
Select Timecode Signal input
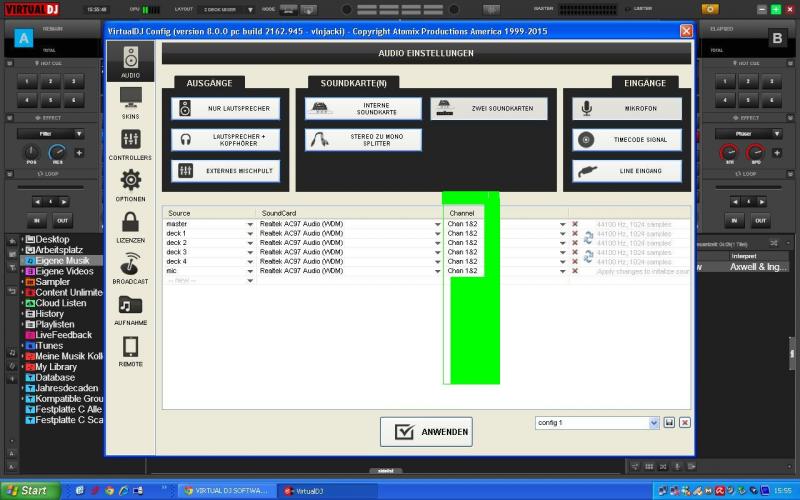tap(627, 140)
